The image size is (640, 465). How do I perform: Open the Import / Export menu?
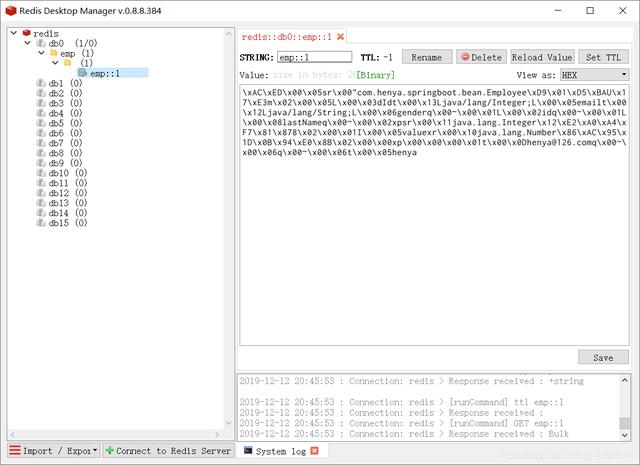53,451
